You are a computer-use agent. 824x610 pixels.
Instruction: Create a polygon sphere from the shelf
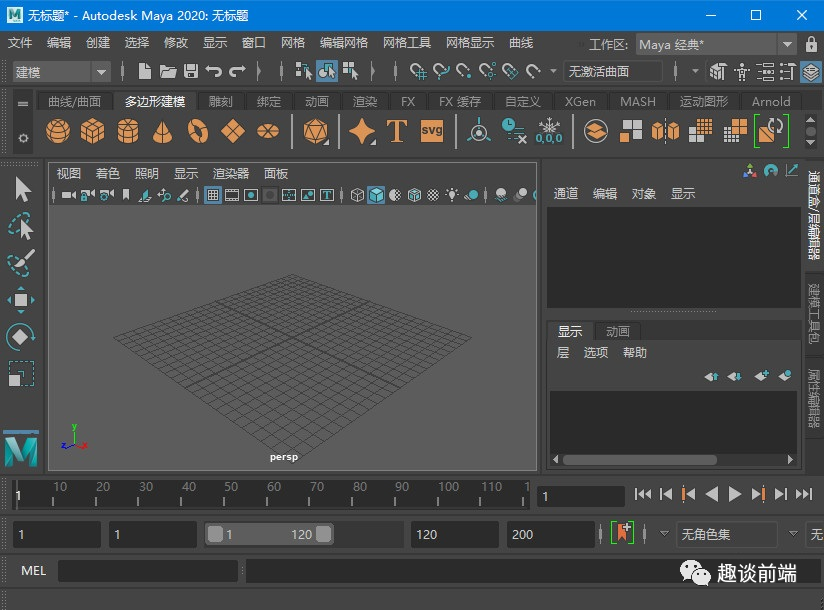coord(59,131)
